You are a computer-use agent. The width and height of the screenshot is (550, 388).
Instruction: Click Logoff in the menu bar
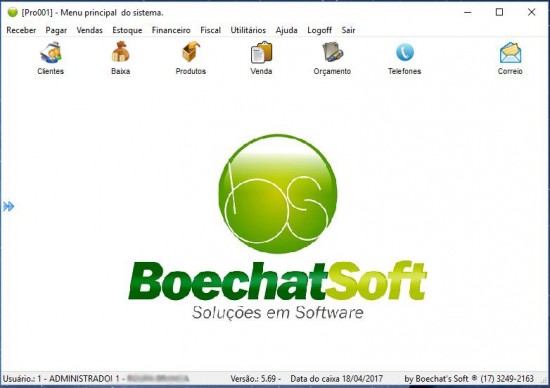click(x=319, y=30)
